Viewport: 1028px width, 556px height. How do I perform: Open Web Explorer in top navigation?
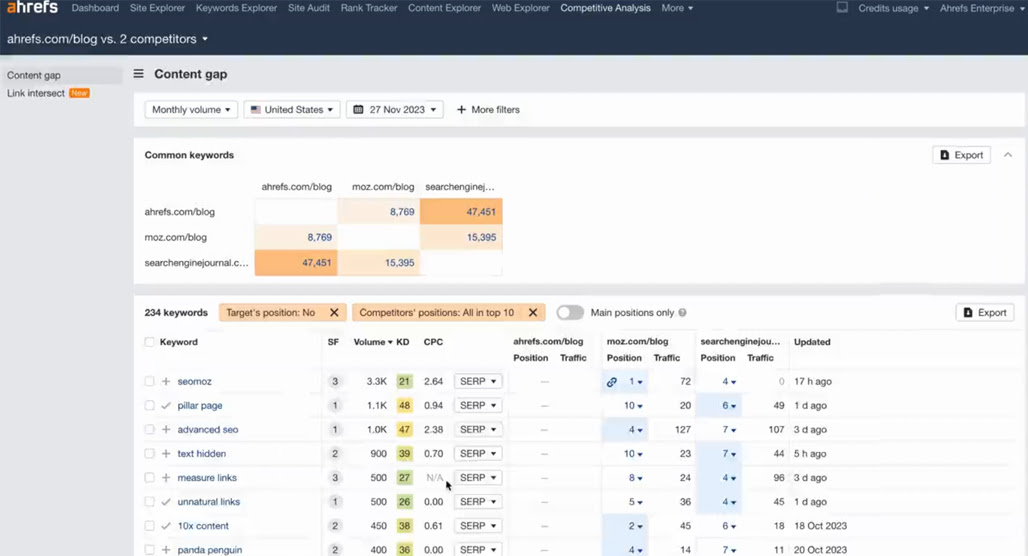click(x=521, y=8)
